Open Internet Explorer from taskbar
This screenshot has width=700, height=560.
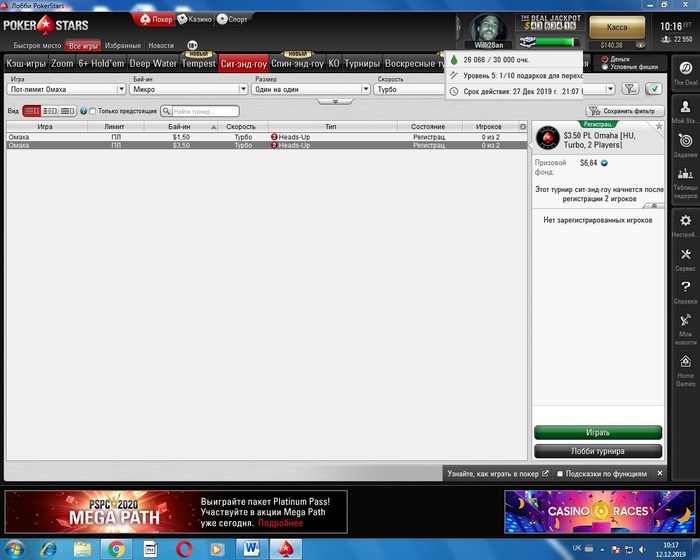coord(48,549)
